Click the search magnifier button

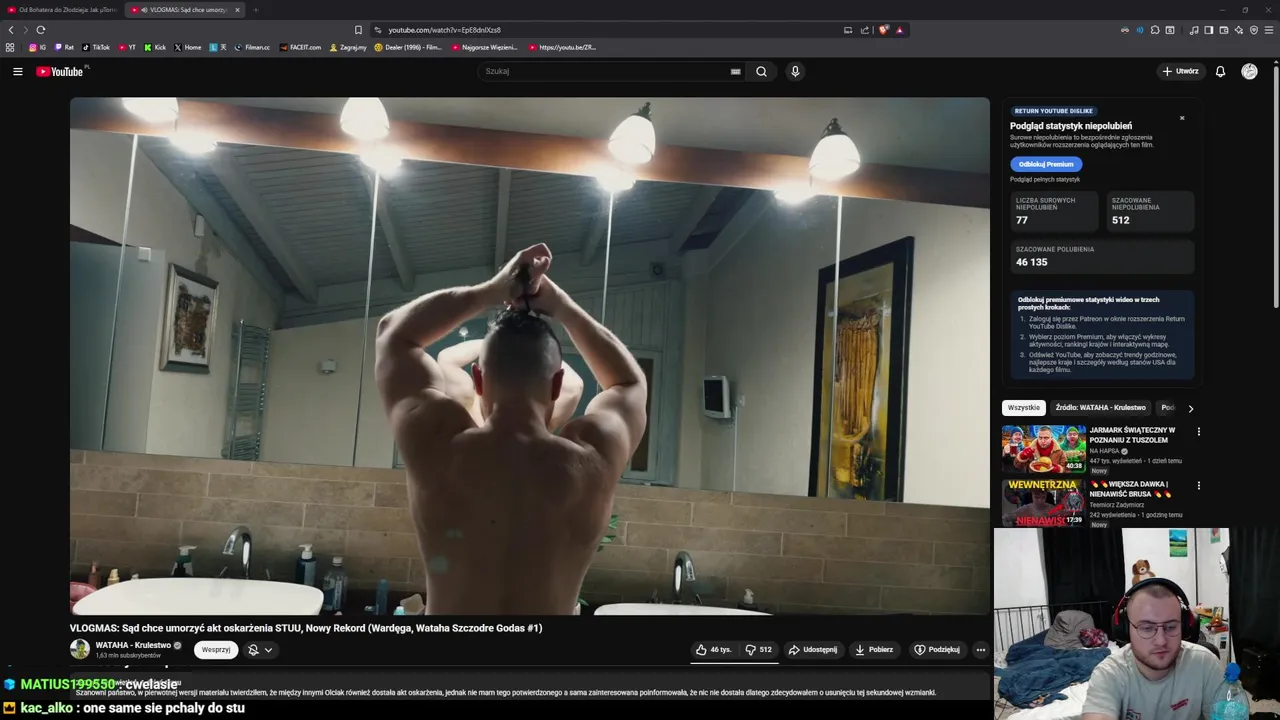pyautogui.click(x=761, y=71)
